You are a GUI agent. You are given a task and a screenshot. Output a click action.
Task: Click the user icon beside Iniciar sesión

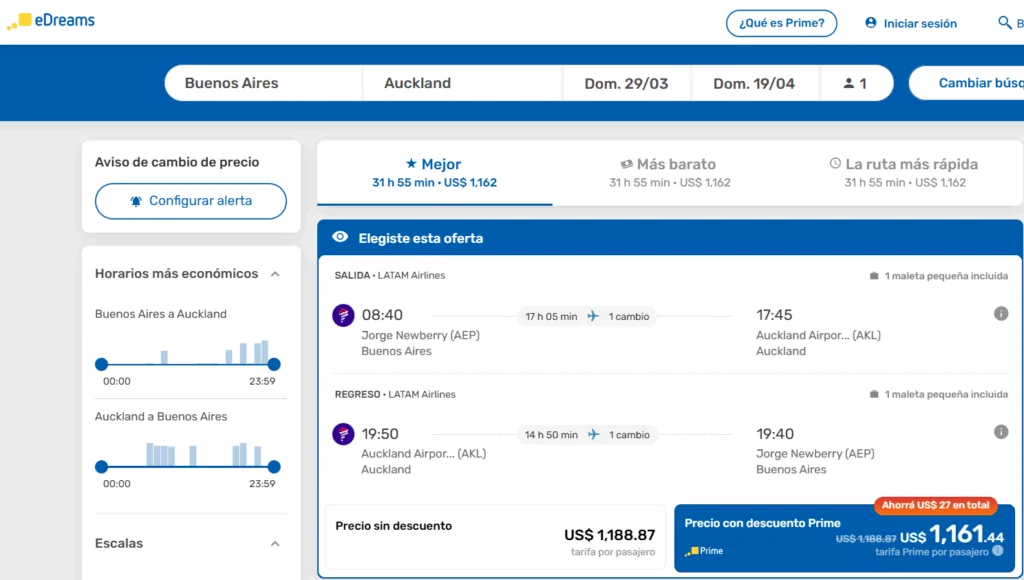click(x=870, y=23)
